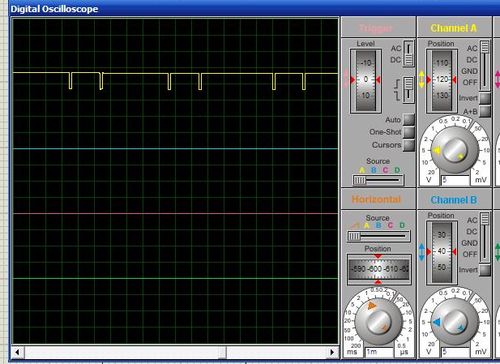Viewport: 500px width, 364px height.
Task: Click the DC label in Trigger panel
Action: pyautogui.click(x=396, y=60)
